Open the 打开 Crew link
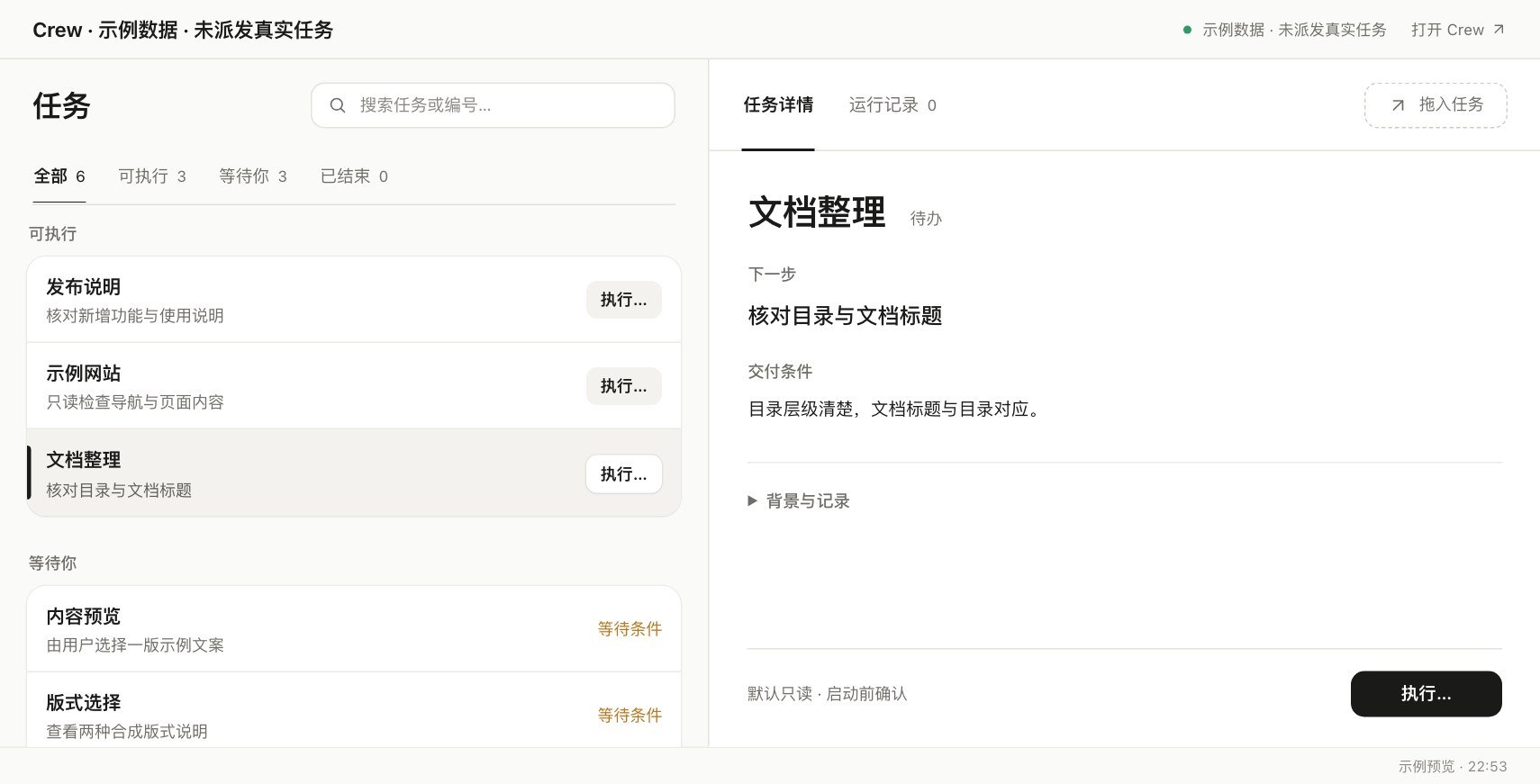This screenshot has width=1540, height=784. 1458,30
